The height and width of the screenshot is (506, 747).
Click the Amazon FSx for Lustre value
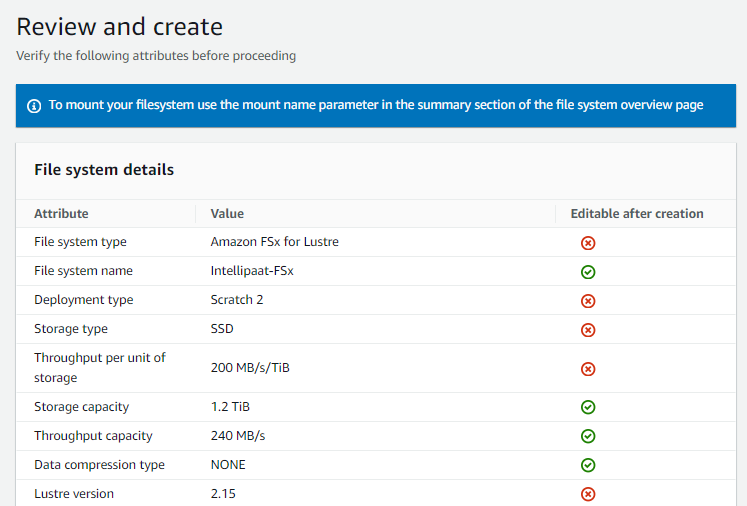point(274,242)
